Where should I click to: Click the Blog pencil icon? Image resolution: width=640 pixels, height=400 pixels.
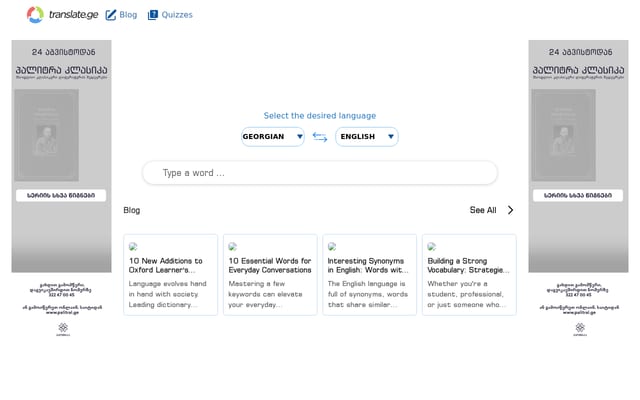tap(111, 15)
